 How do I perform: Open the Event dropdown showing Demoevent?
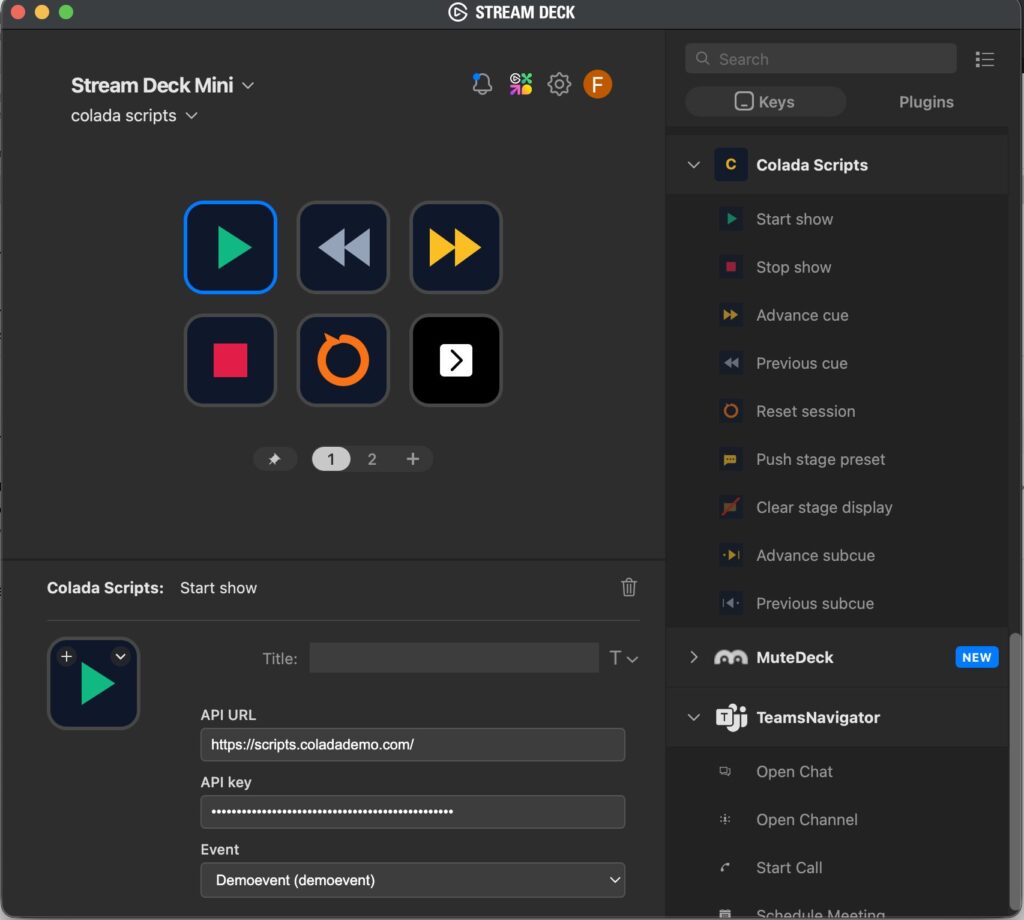pyautogui.click(x=413, y=880)
